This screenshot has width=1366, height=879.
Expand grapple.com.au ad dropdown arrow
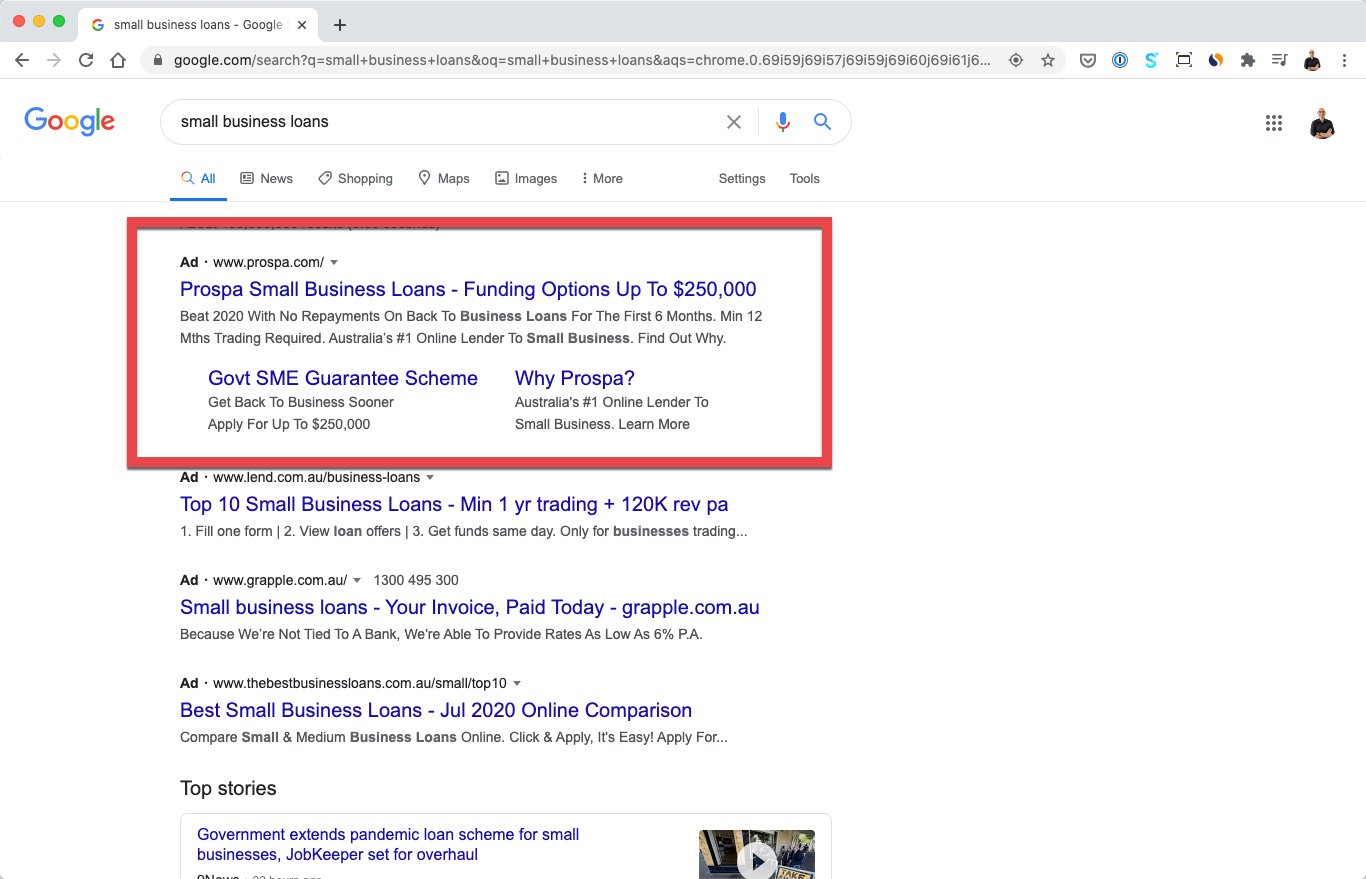pos(357,581)
